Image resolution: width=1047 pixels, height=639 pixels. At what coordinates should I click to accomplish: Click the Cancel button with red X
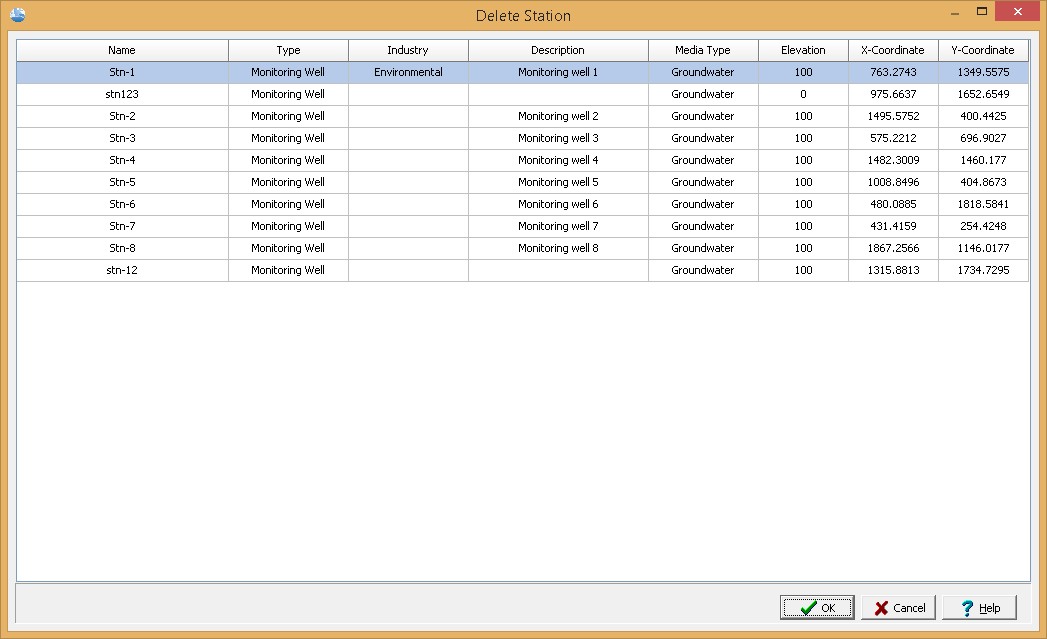tap(899, 608)
